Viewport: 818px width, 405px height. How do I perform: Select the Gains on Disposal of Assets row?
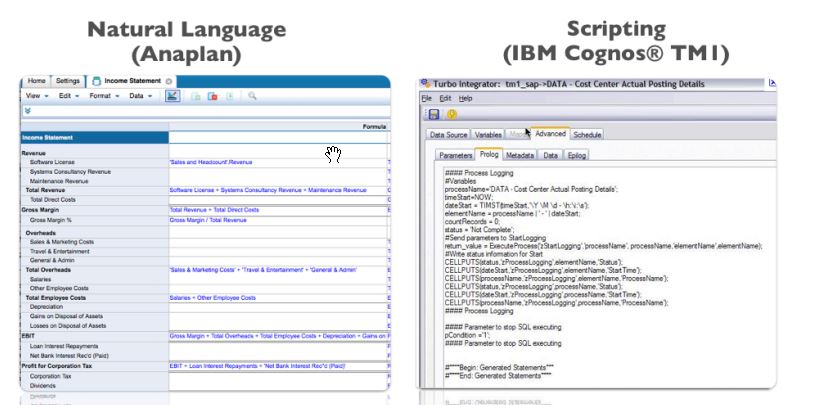(66, 316)
